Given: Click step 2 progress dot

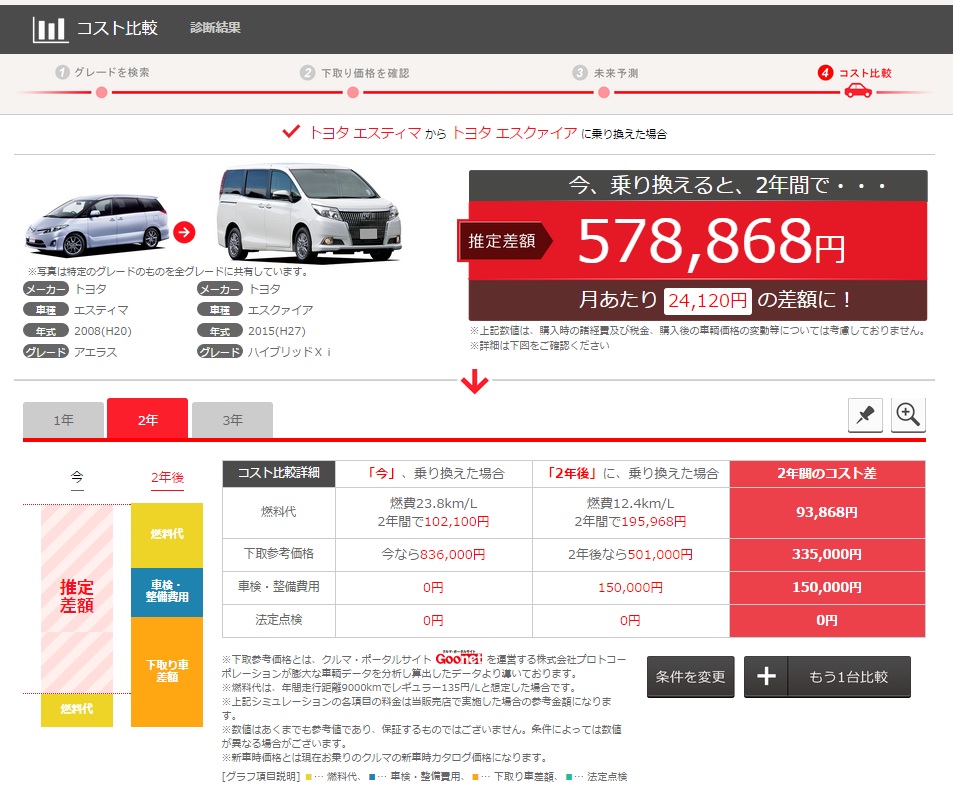Looking at the screenshot, I should point(353,92).
